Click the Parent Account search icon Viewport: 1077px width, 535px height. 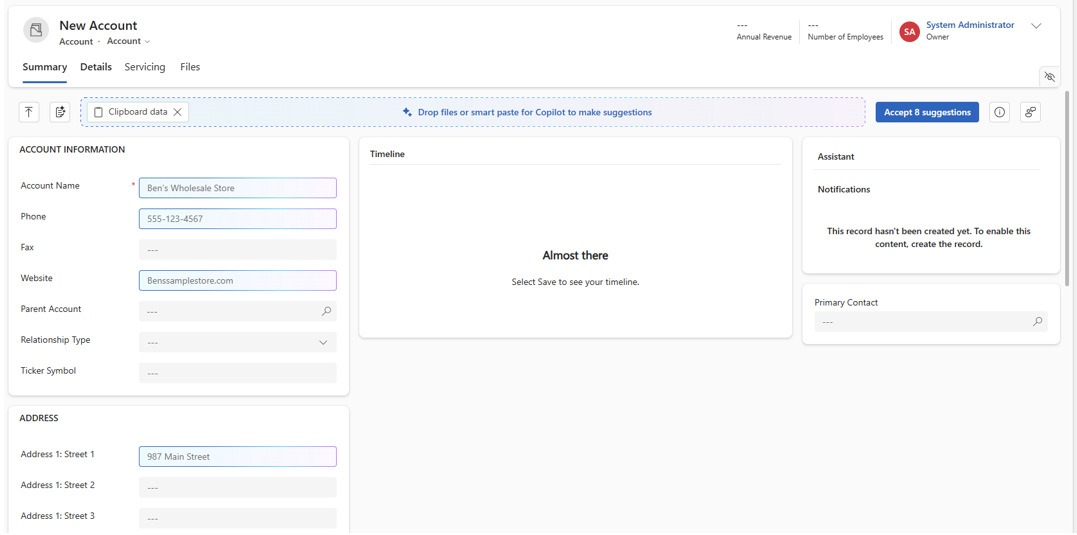pos(326,311)
